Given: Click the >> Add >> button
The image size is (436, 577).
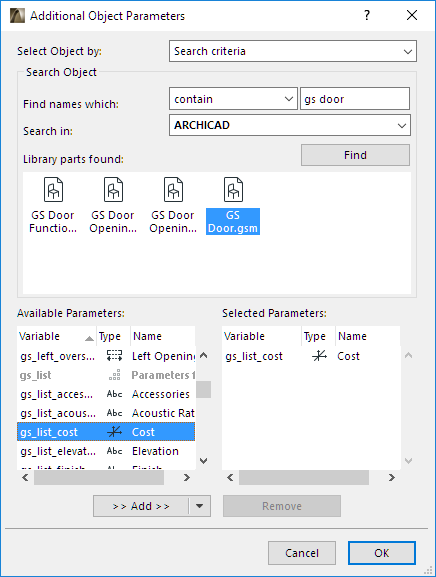Looking at the screenshot, I should [141, 506].
